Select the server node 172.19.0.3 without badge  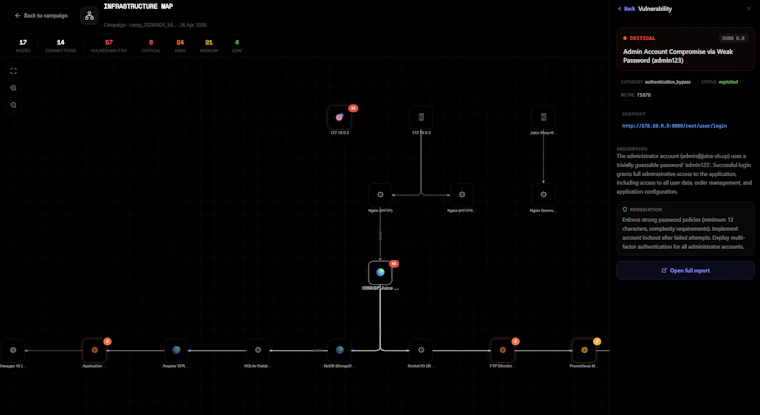tap(421, 117)
